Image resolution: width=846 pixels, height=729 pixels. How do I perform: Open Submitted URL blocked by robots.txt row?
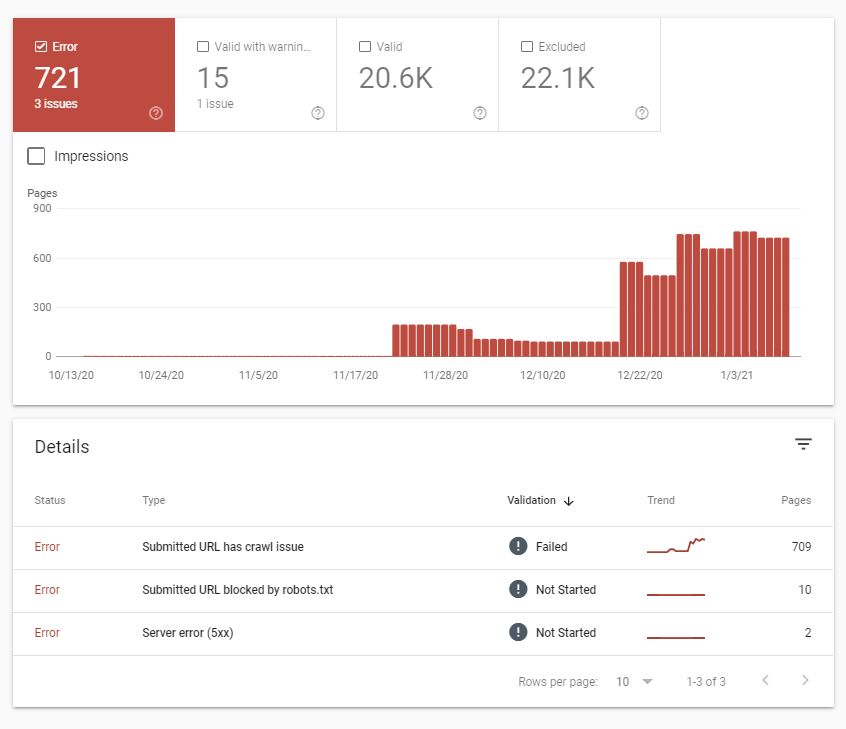coord(423,590)
